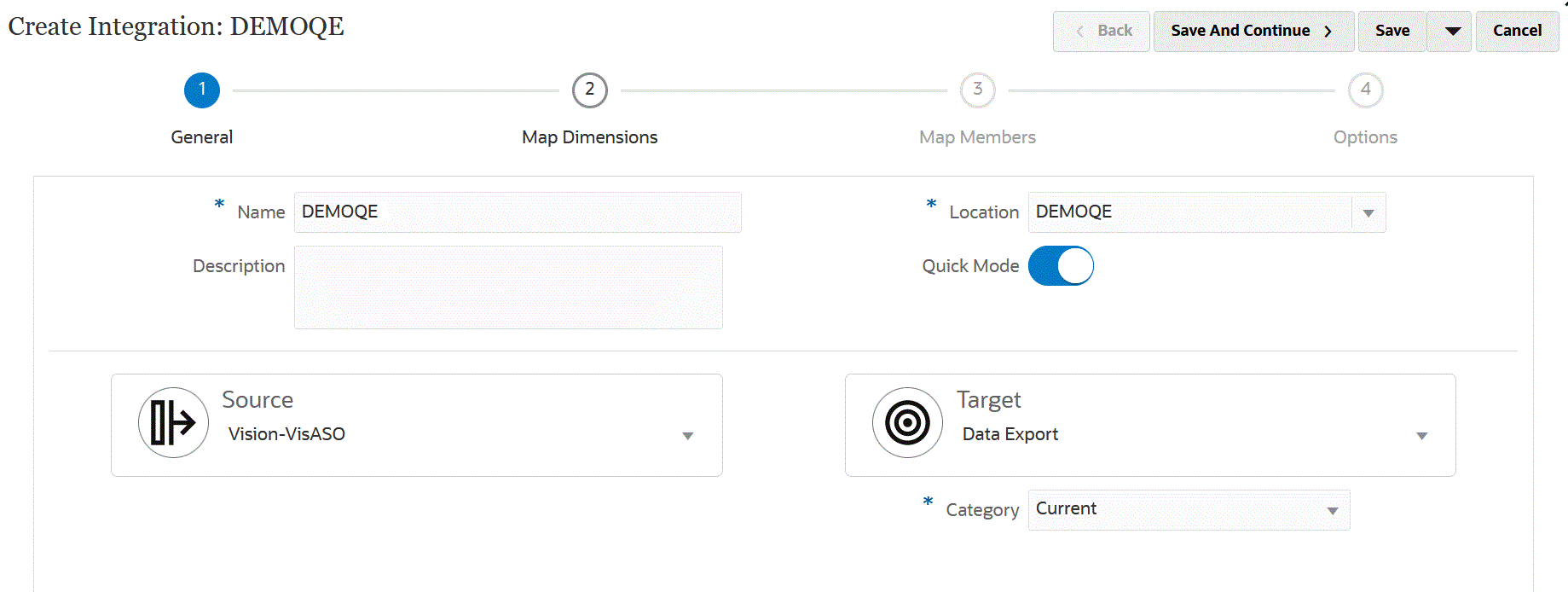Go to the Map Dimensions step label
The width and height of the screenshot is (1568, 592).
589,137
